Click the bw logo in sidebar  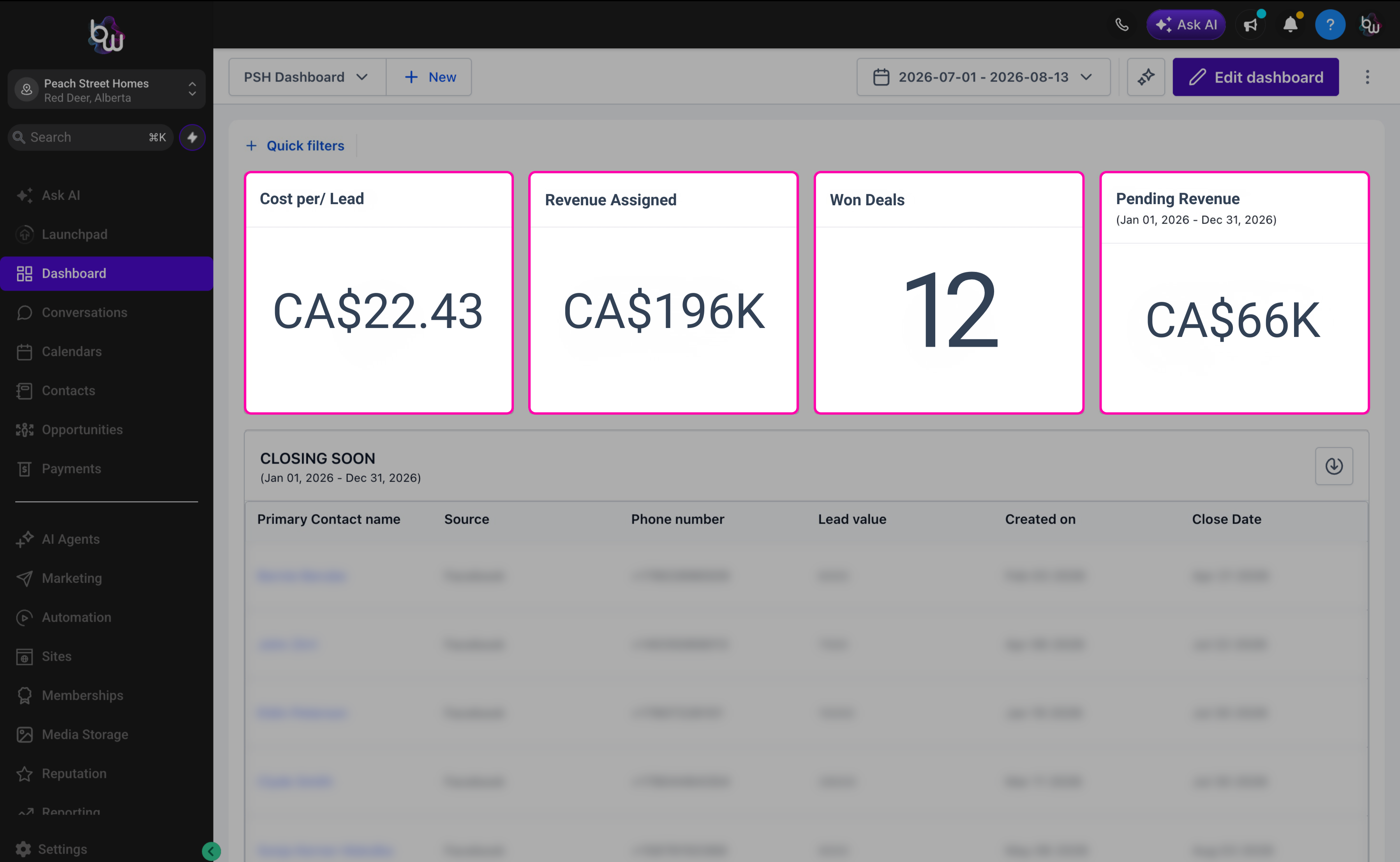[x=107, y=35]
